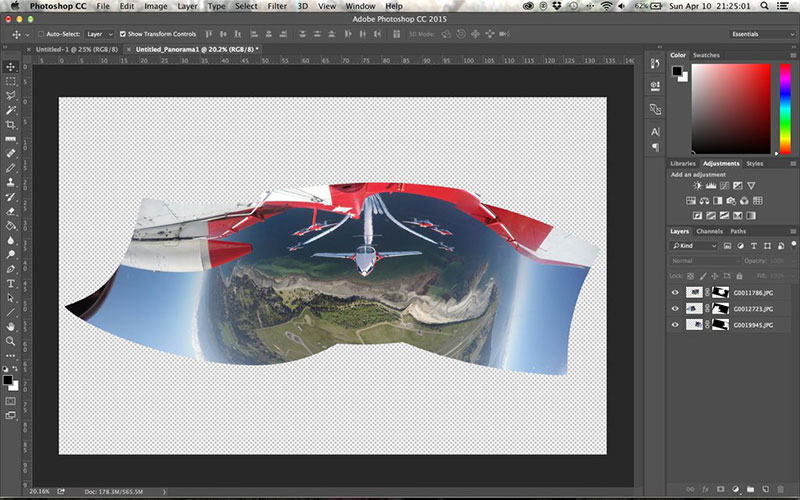This screenshot has height=500, width=800.
Task: Select the Rectangular Marquee tool
Action: coord(10,81)
